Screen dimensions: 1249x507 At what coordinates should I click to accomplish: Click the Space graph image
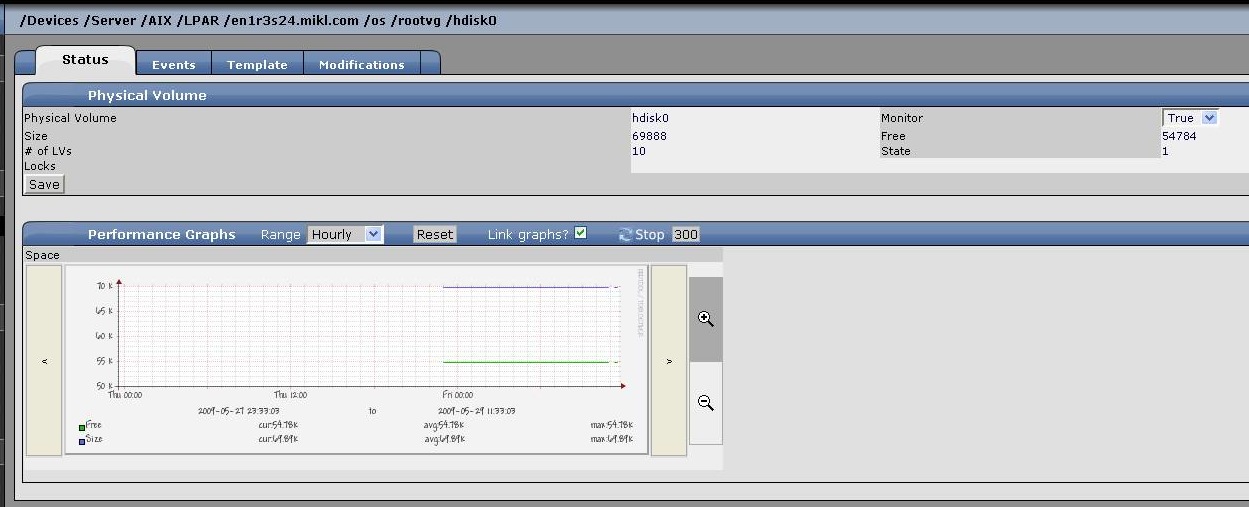click(x=356, y=360)
